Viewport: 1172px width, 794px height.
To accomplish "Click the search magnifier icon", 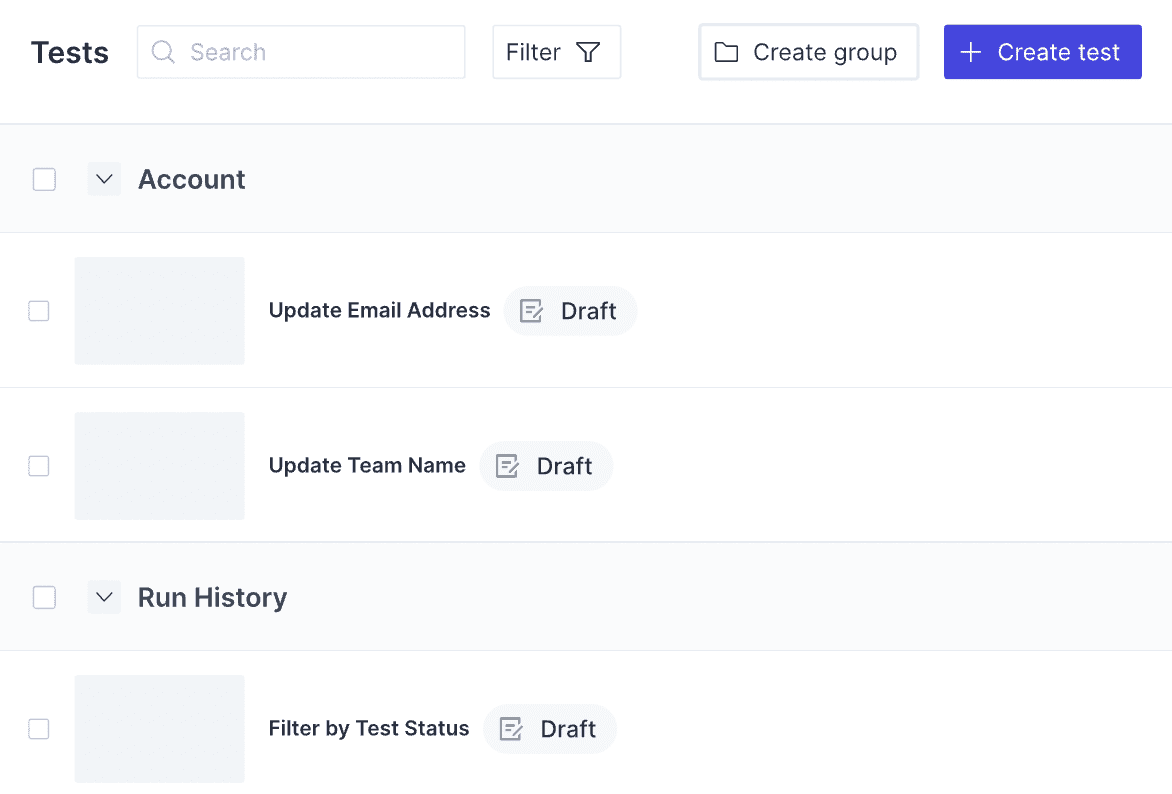I will [x=162, y=51].
